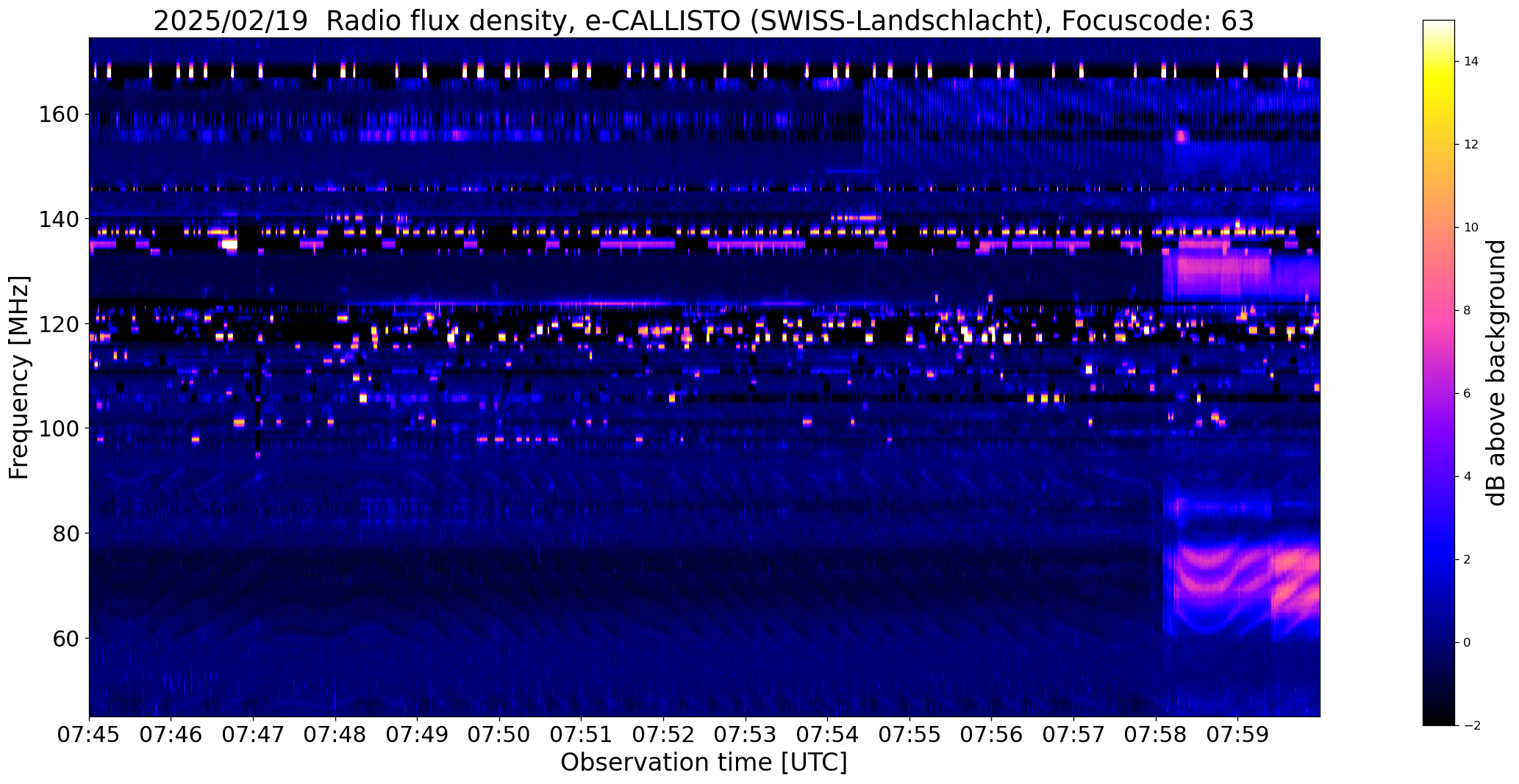Click the 07:53 time tick label
The height and width of the screenshot is (784, 1519).
coord(746,735)
